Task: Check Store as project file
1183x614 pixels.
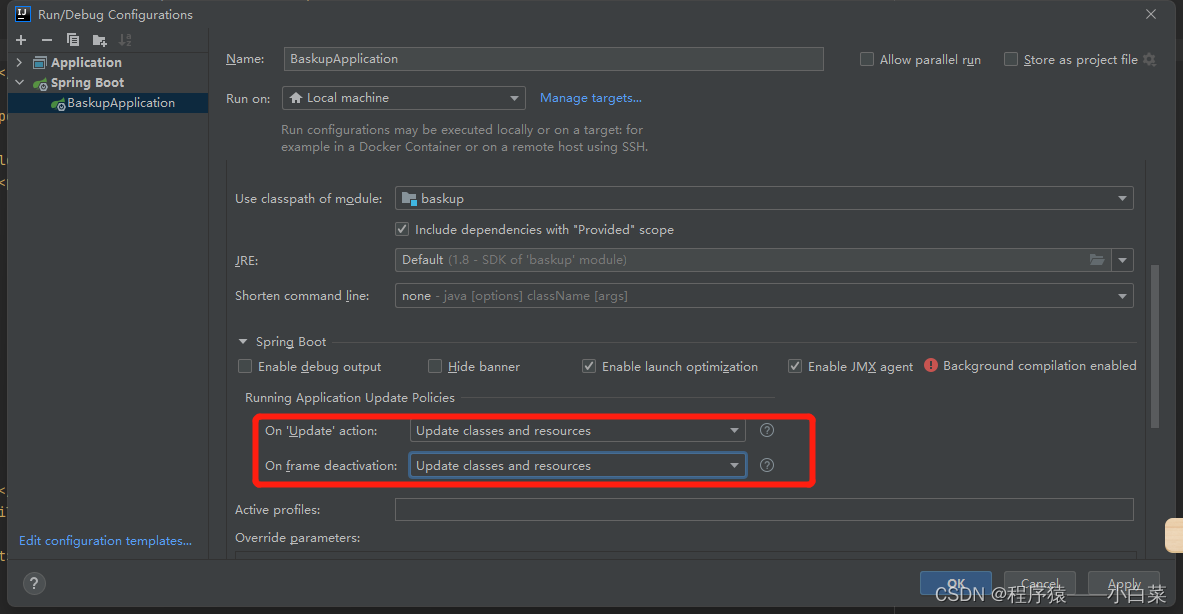Action: (1011, 59)
